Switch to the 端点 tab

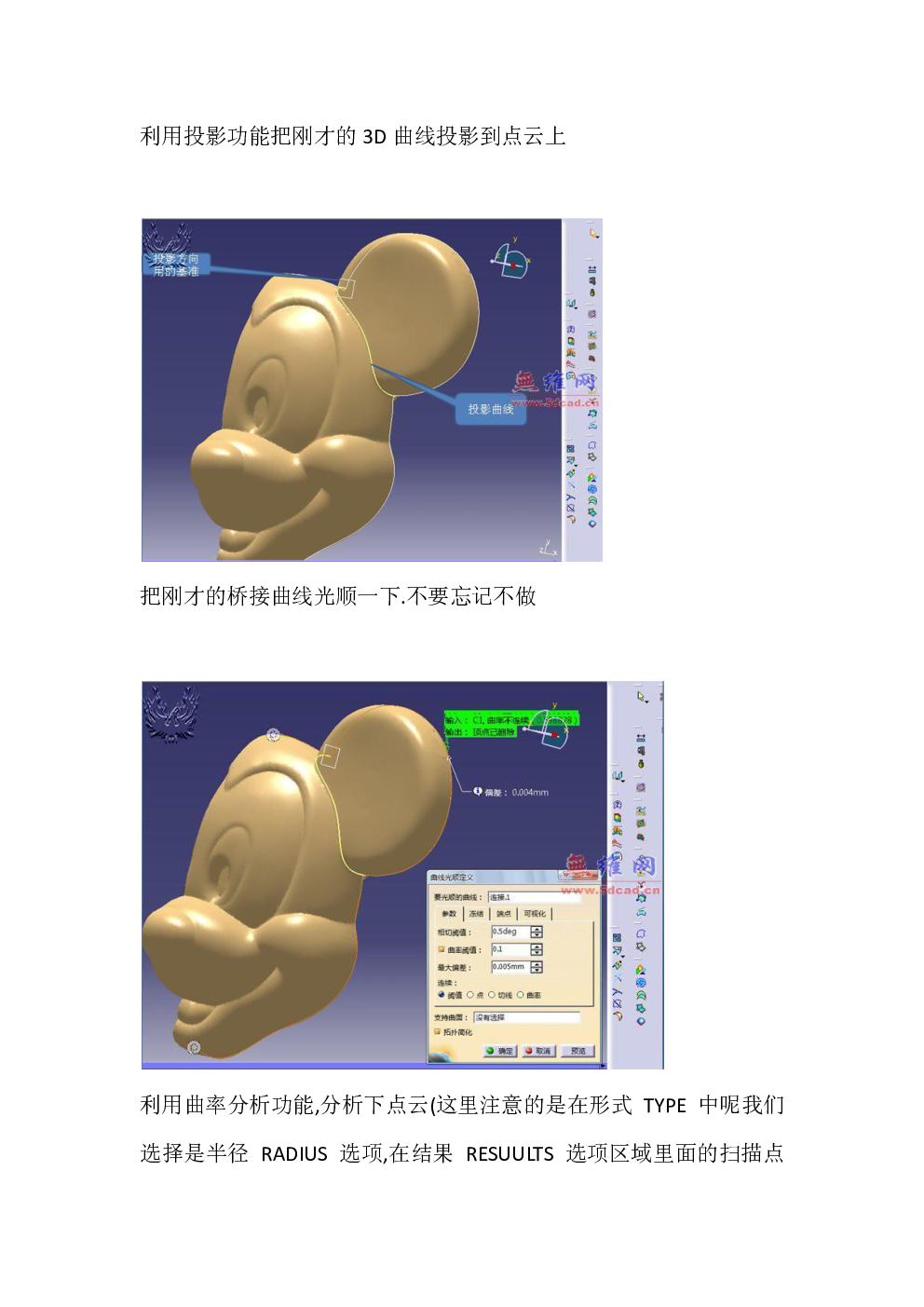click(503, 914)
